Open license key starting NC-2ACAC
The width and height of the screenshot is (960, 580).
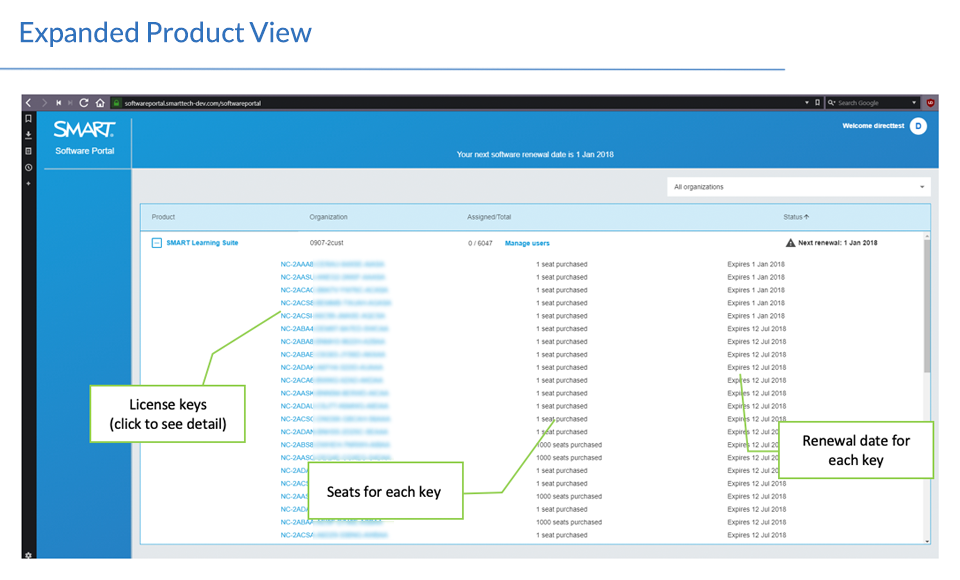tap(334, 290)
